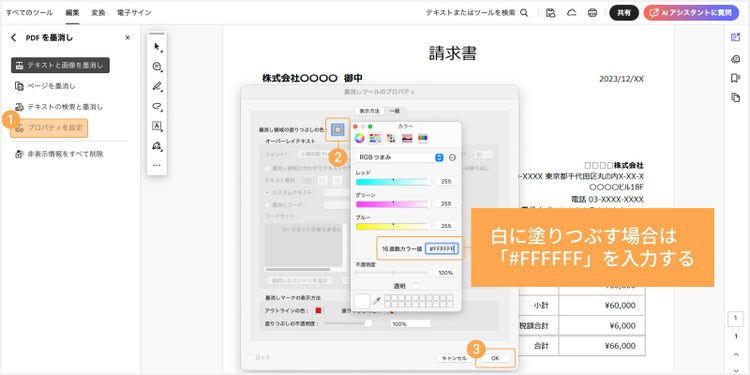This screenshot has width=750, height=375.
Task: Click the キャンセル button
Action: pos(454,358)
